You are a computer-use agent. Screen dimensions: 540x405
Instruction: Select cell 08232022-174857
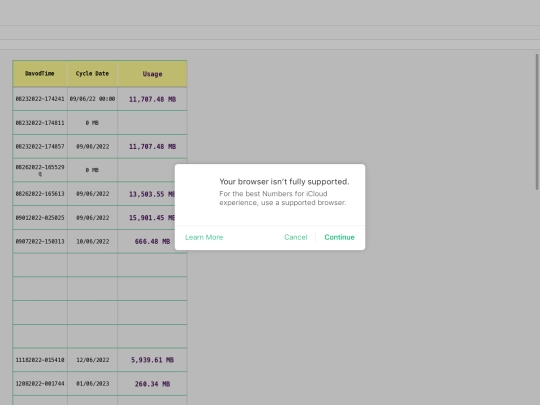coord(40,146)
